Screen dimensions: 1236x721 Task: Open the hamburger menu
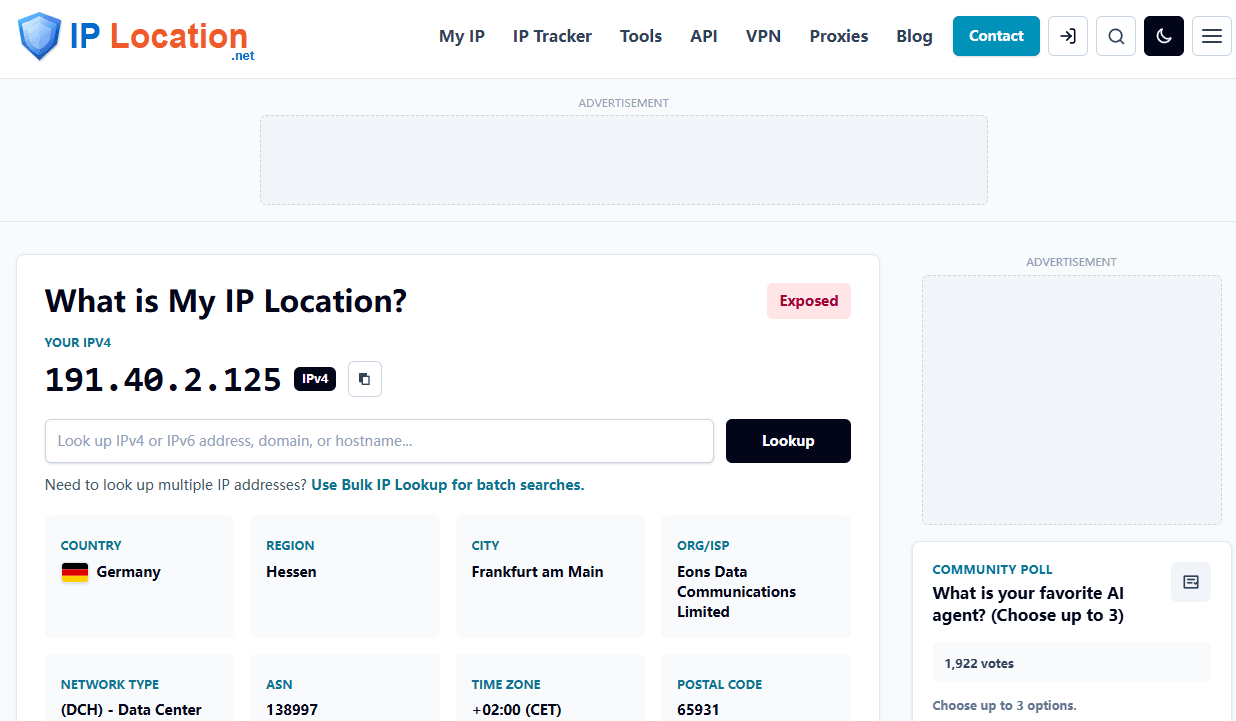pyautogui.click(x=1212, y=36)
